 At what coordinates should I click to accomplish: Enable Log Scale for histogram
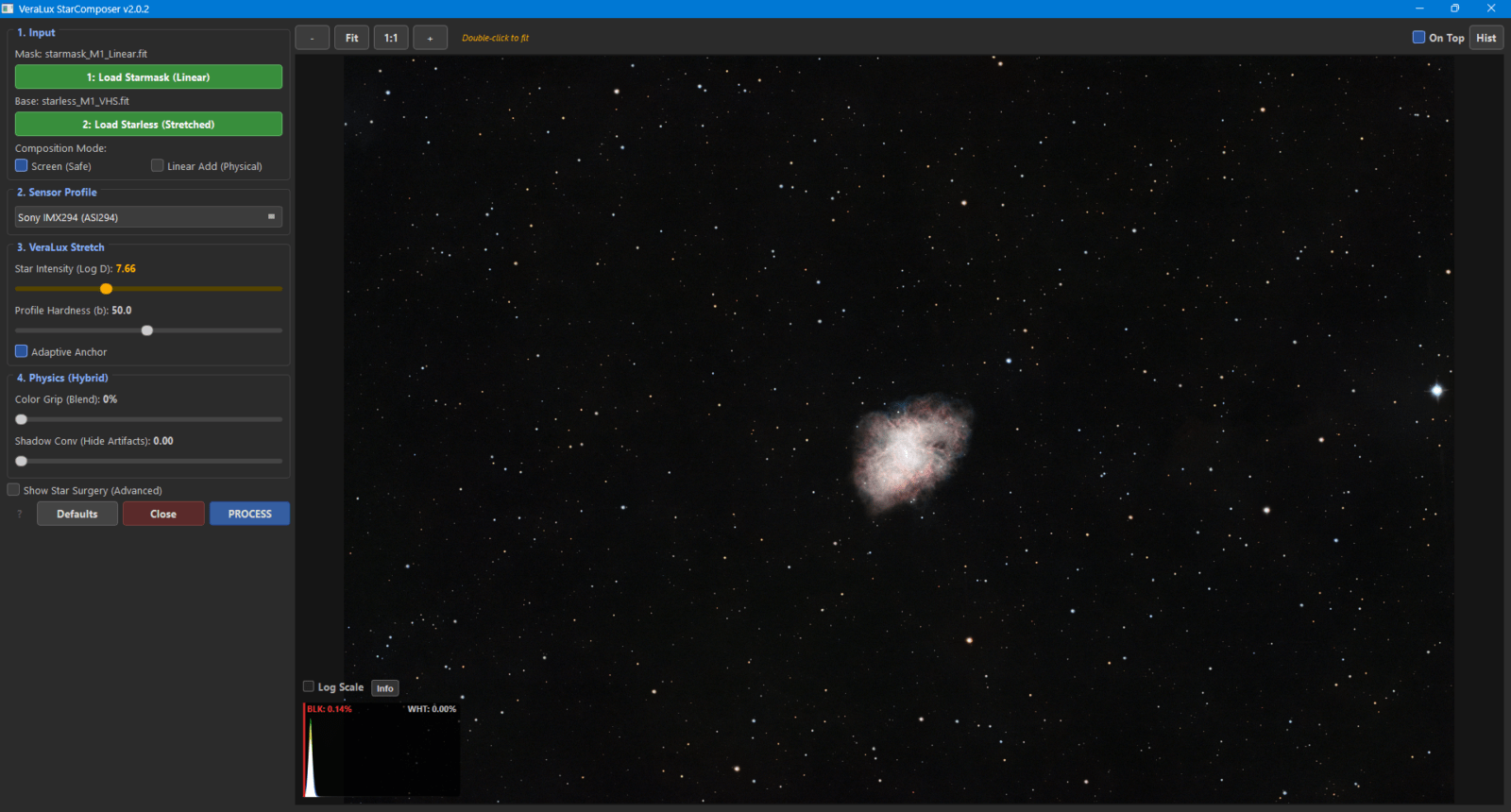pos(309,686)
